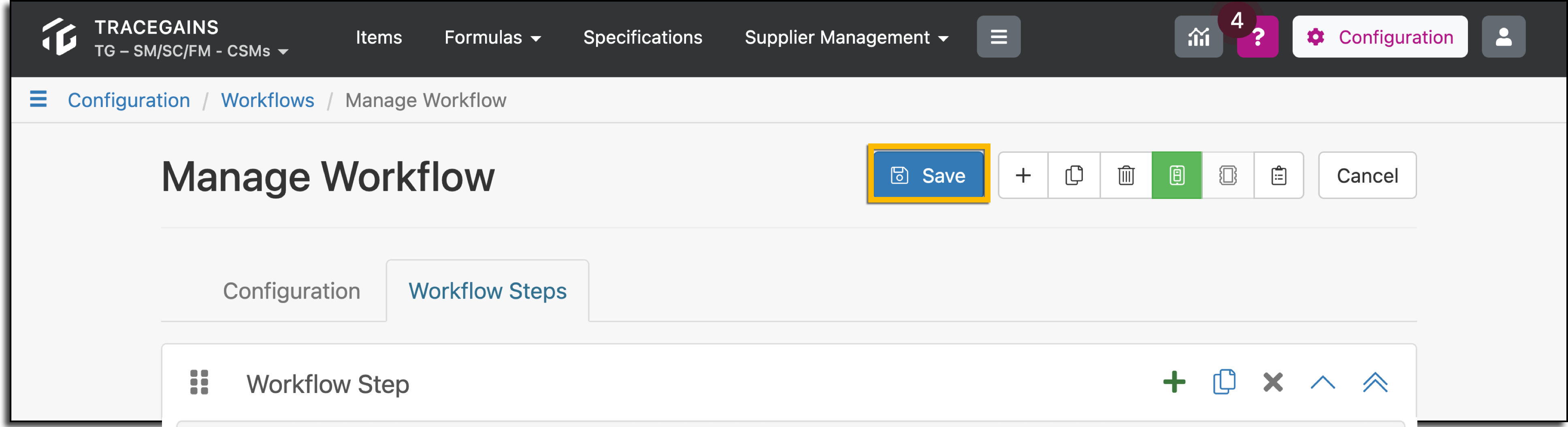Collapse the Workflow Step with single chevron
The width and height of the screenshot is (1568, 427).
1323,382
